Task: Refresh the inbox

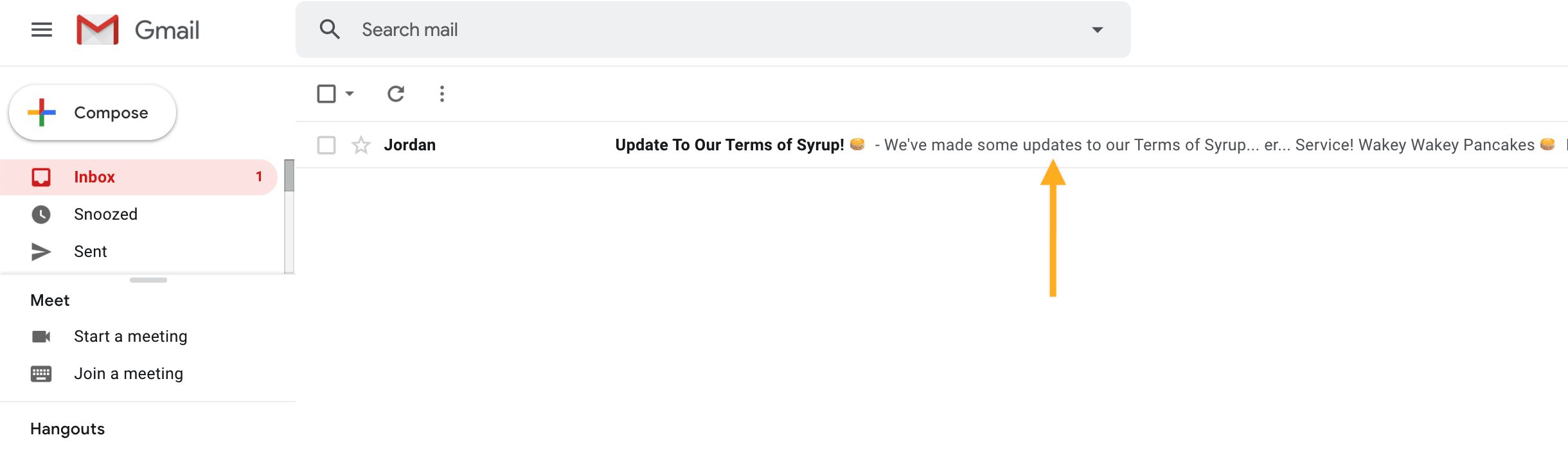Action: 396,94
